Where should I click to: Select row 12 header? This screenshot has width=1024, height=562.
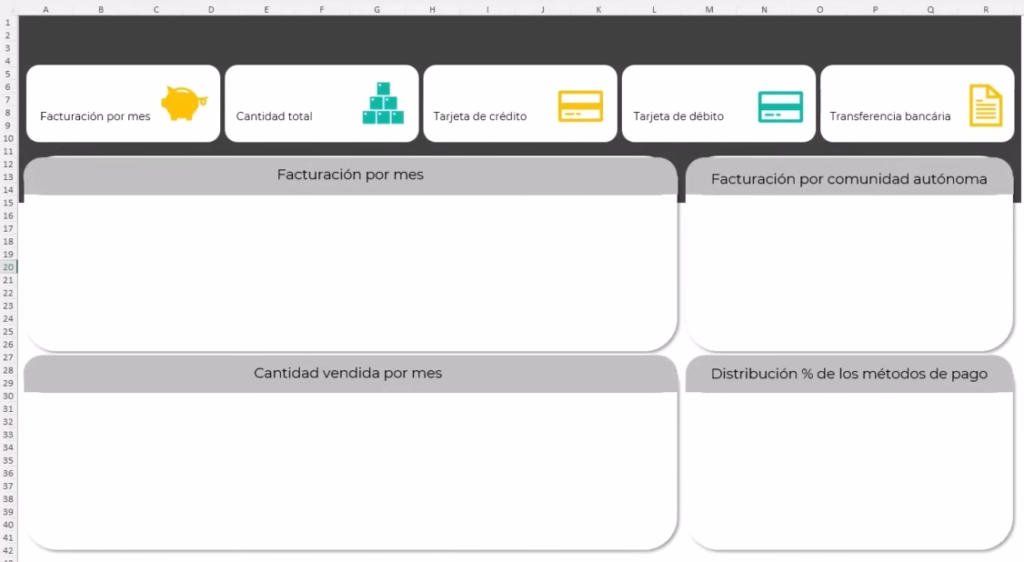click(8, 164)
